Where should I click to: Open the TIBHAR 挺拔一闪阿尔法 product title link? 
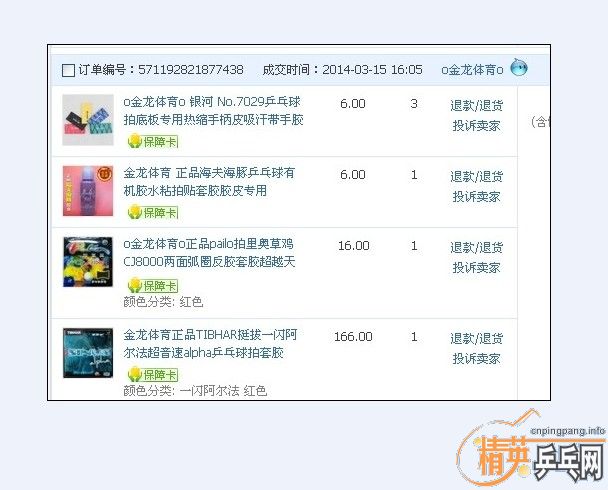(x=210, y=344)
